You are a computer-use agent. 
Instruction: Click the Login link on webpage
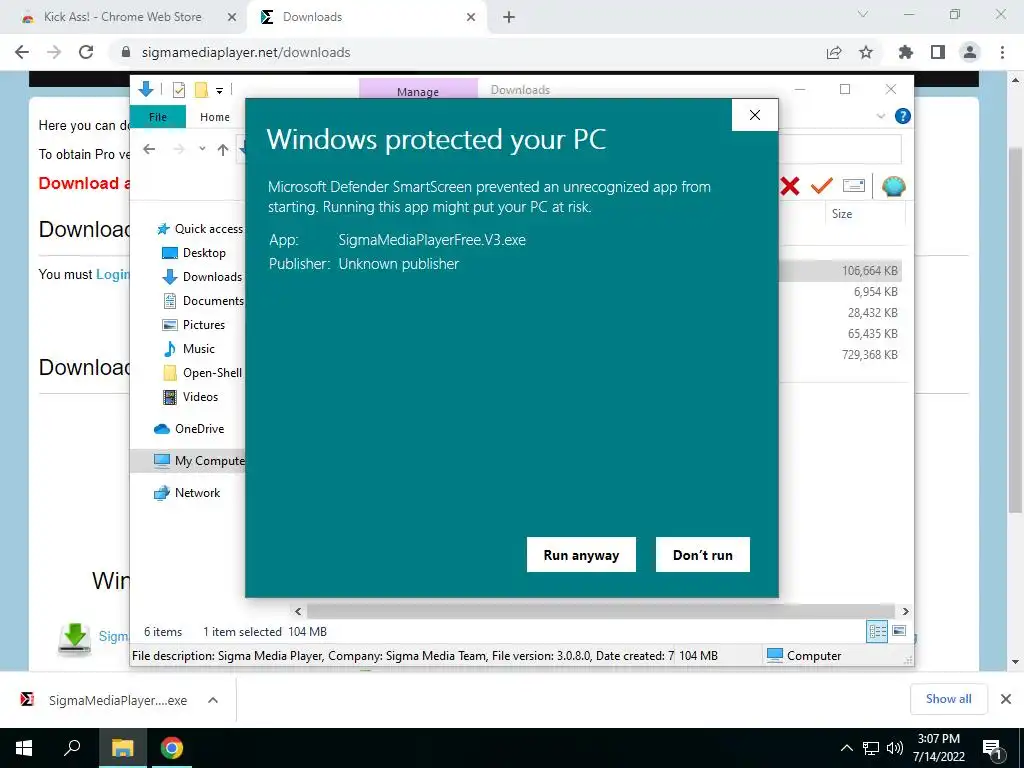click(112, 274)
